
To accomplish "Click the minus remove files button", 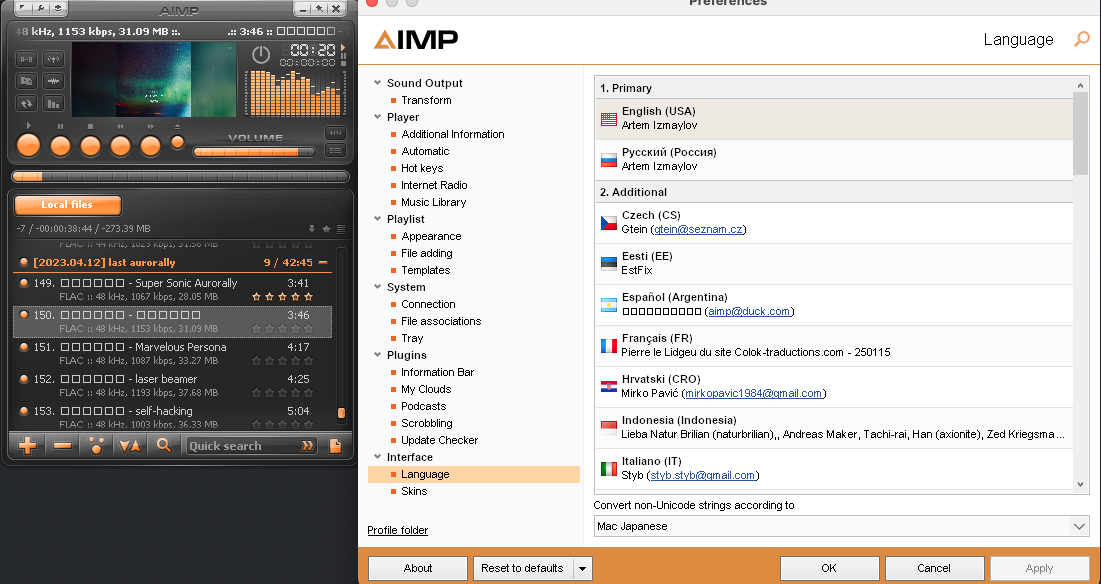I will [x=62, y=446].
